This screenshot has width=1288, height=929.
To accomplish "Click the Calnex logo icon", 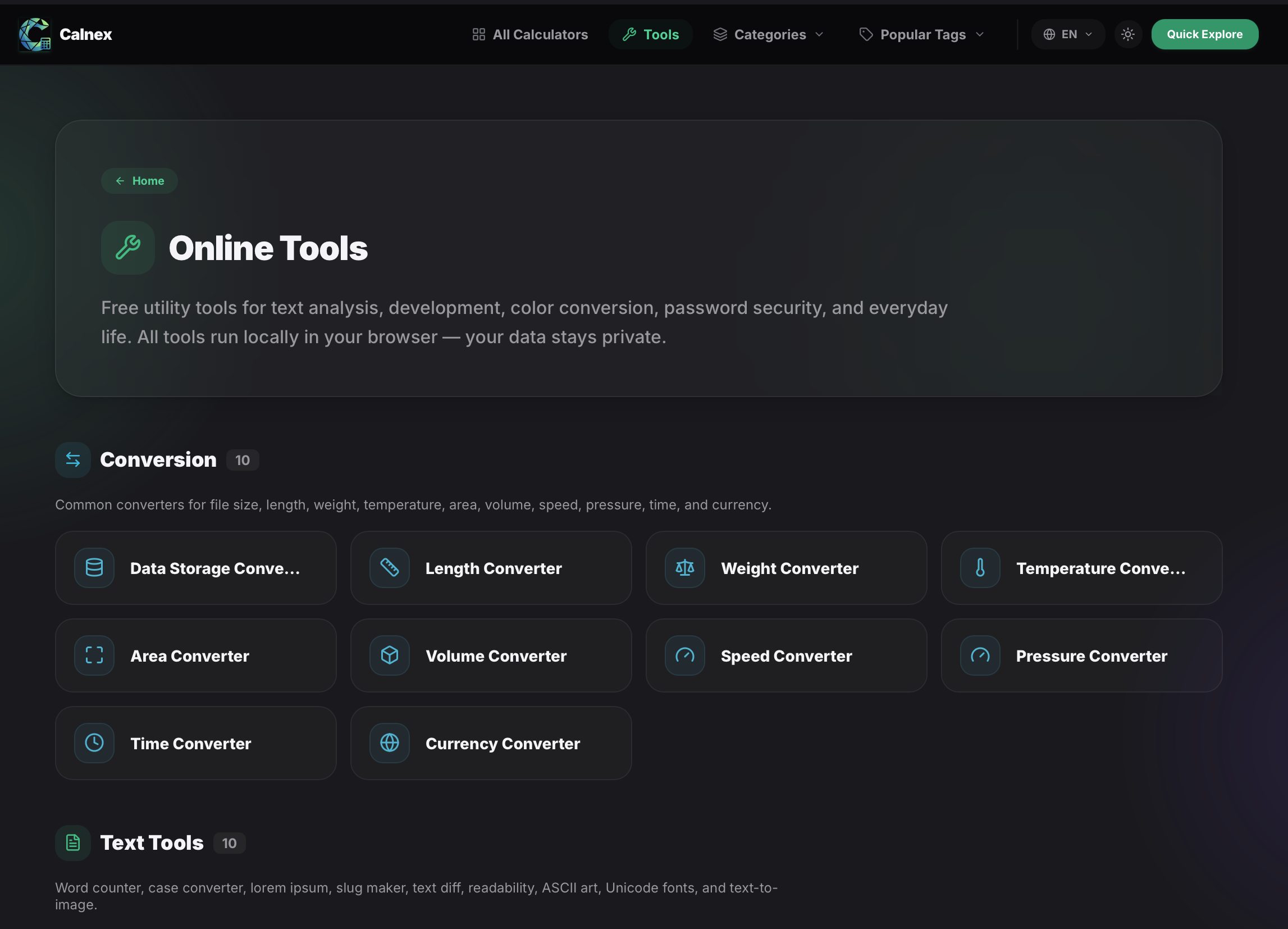I will coord(35,34).
